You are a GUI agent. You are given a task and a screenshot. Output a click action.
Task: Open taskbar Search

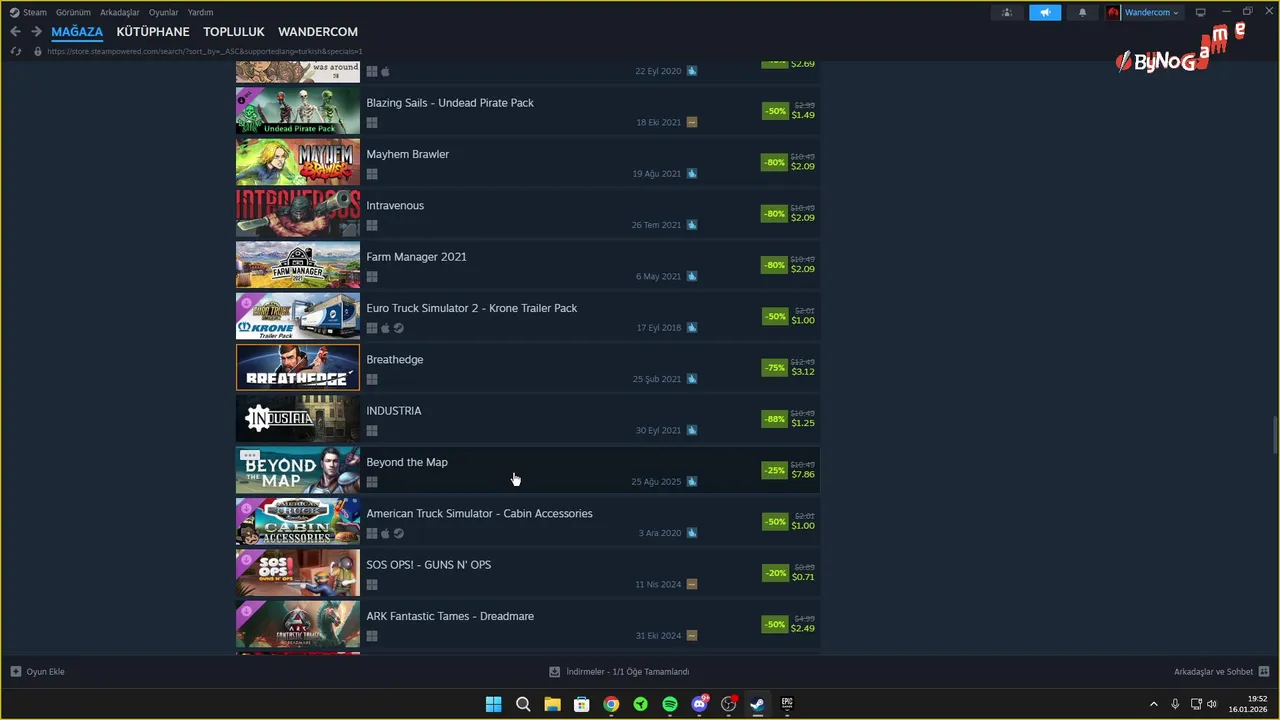click(523, 704)
